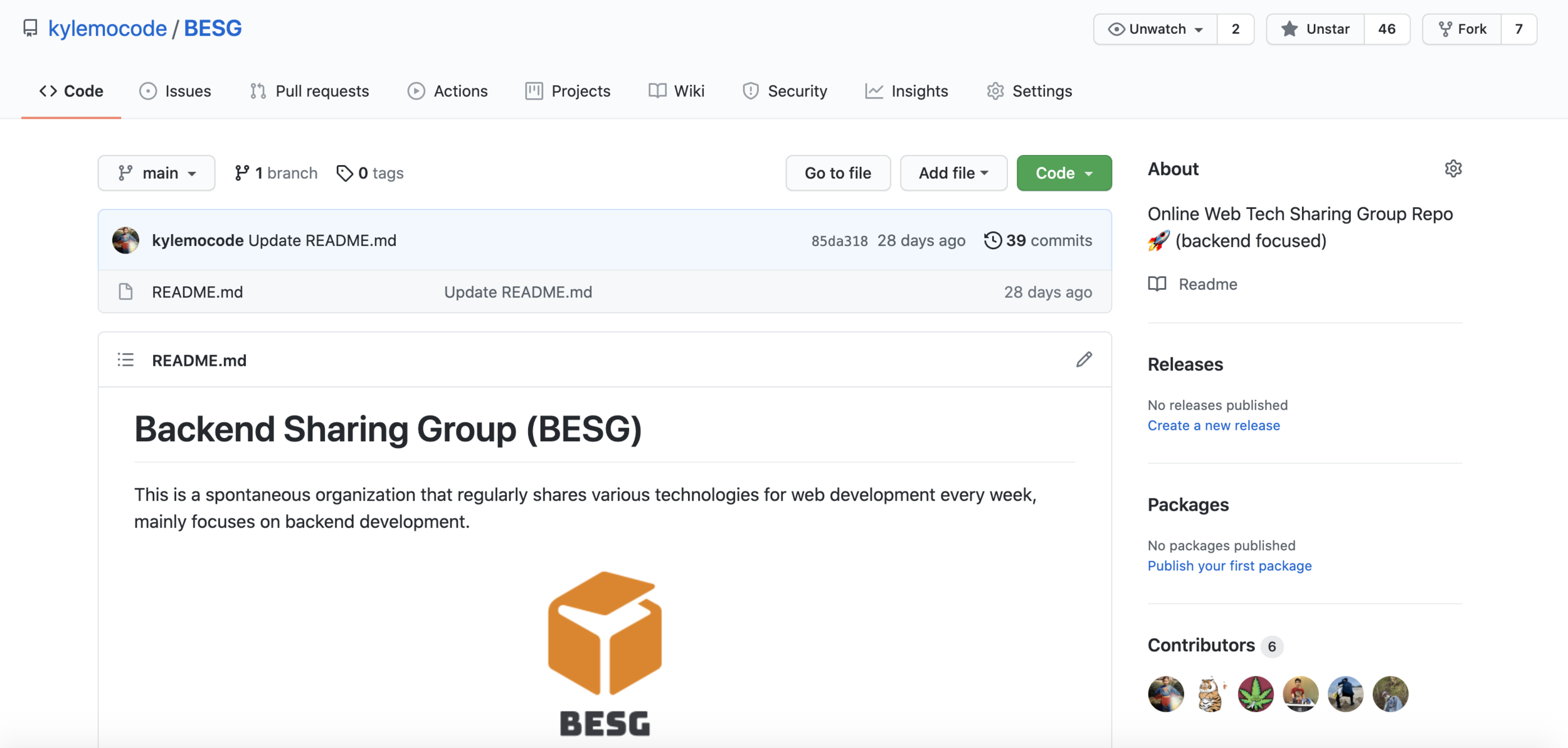1568x748 pixels.
Task: Switch to the Issues tab
Action: pyautogui.click(x=175, y=91)
